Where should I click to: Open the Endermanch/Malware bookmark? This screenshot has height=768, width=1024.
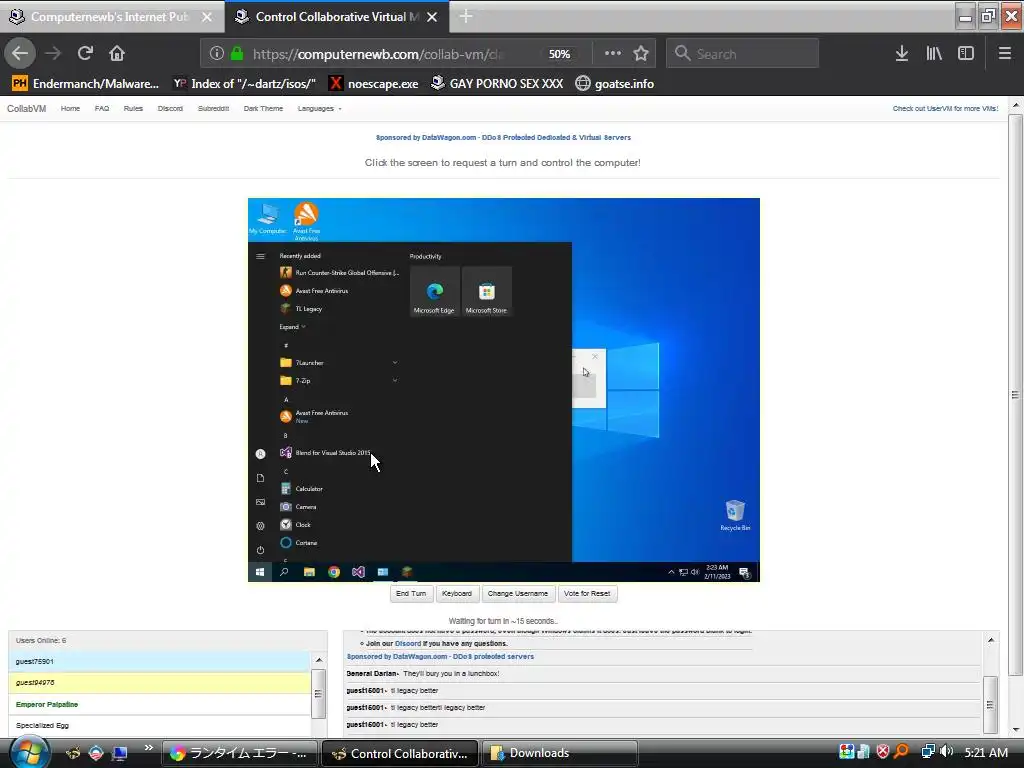tap(86, 84)
